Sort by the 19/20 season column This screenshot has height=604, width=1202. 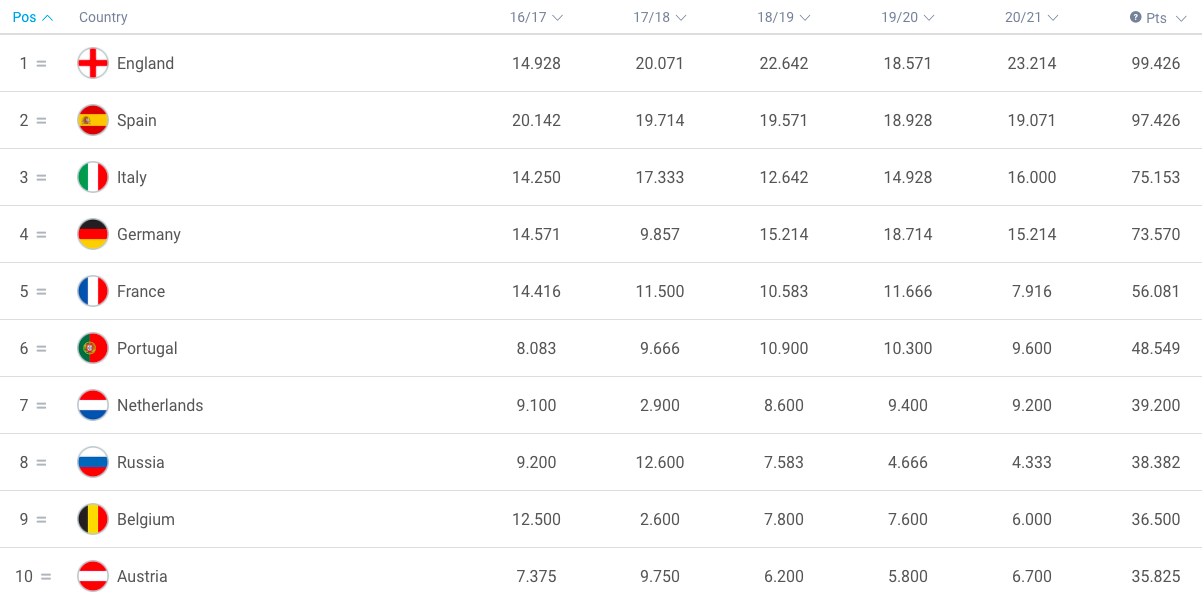point(908,17)
